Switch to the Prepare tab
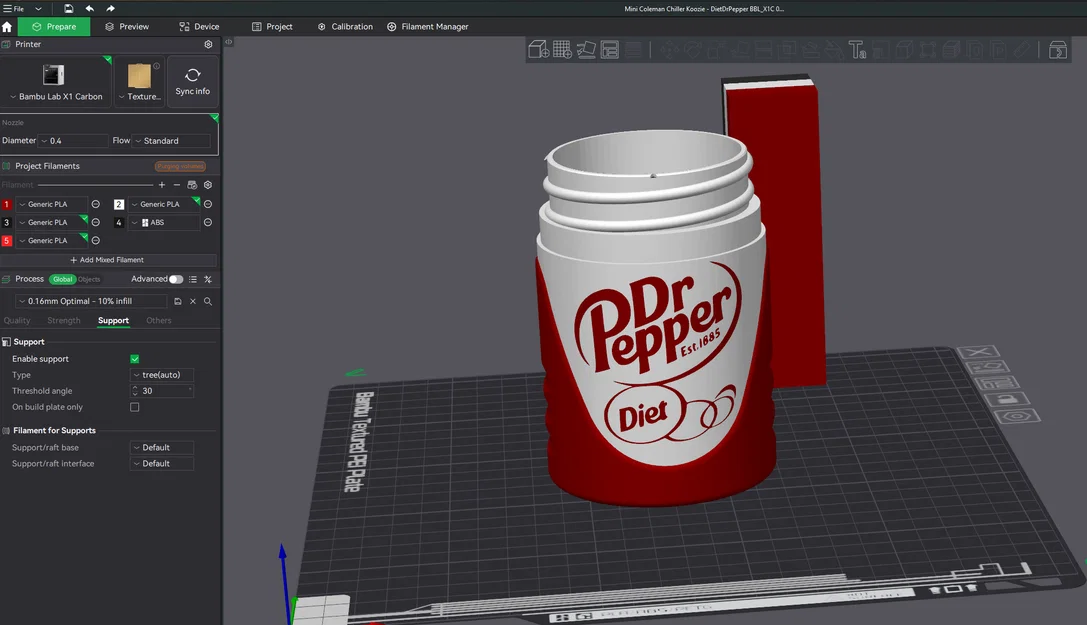The width and height of the screenshot is (1087, 625). (54, 26)
